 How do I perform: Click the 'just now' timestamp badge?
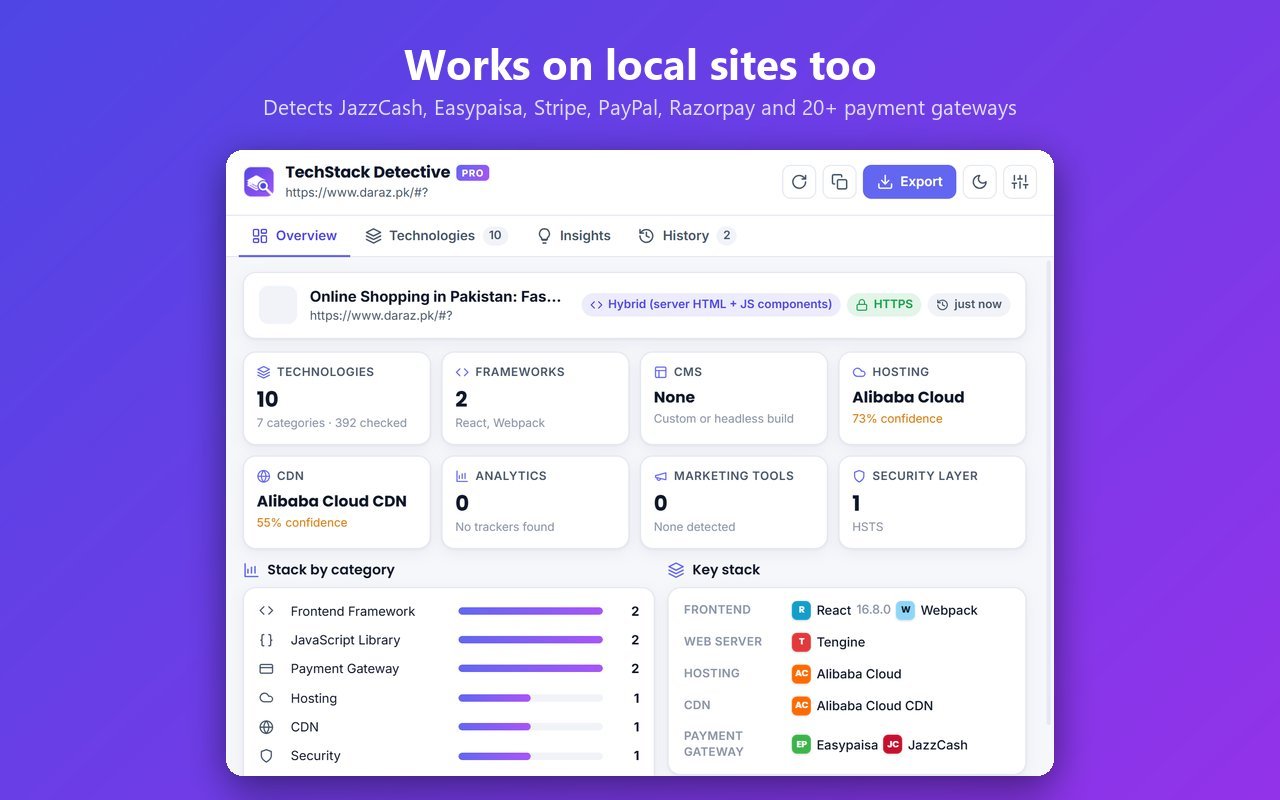tap(969, 305)
